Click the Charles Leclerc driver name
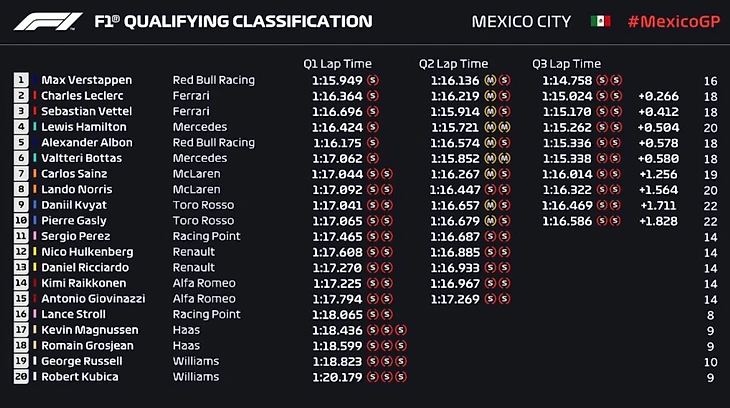The height and width of the screenshot is (408, 730). [x=83, y=96]
